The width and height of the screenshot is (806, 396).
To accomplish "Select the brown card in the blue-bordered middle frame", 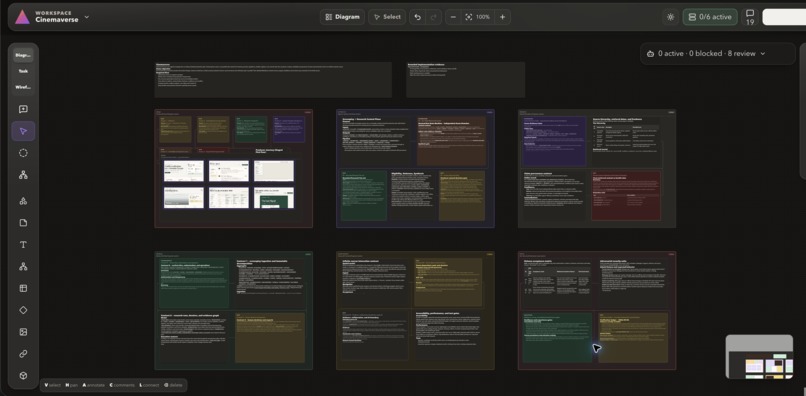I will (x=451, y=141).
